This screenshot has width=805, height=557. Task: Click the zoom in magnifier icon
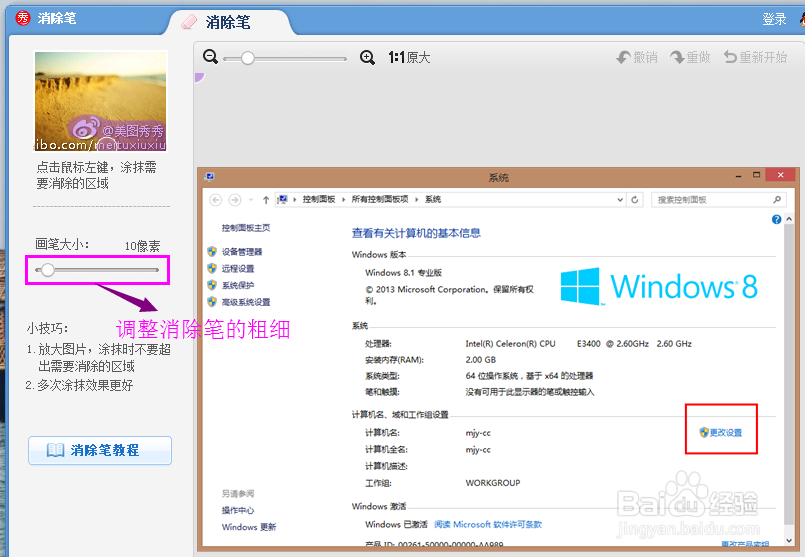367,57
